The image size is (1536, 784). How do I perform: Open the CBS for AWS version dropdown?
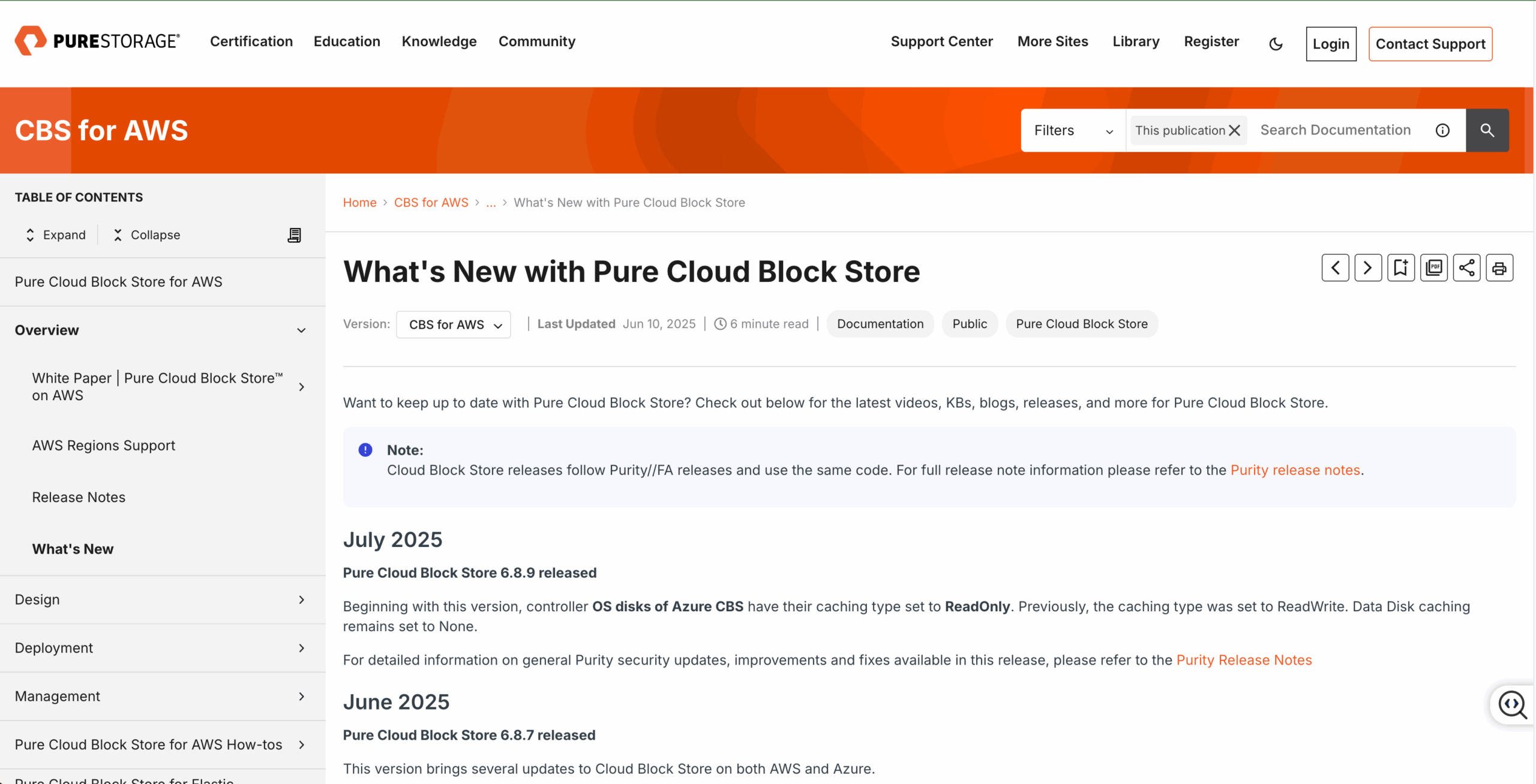[x=454, y=325]
